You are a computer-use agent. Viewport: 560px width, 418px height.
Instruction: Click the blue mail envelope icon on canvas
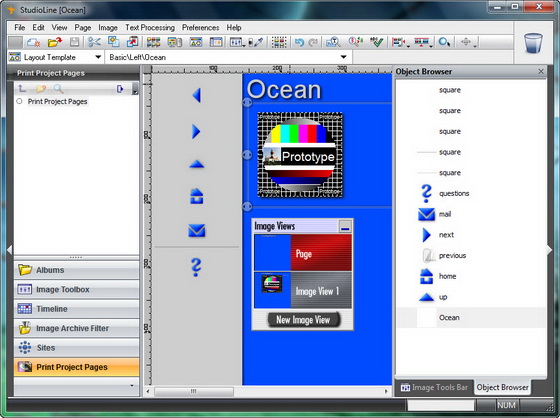[x=196, y=230]
